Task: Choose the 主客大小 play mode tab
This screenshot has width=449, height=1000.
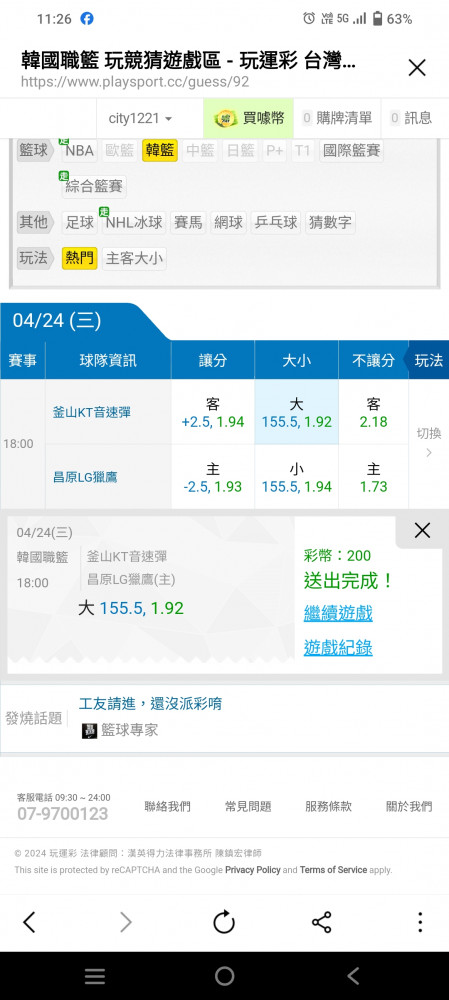Action: [x=135, y=258]
